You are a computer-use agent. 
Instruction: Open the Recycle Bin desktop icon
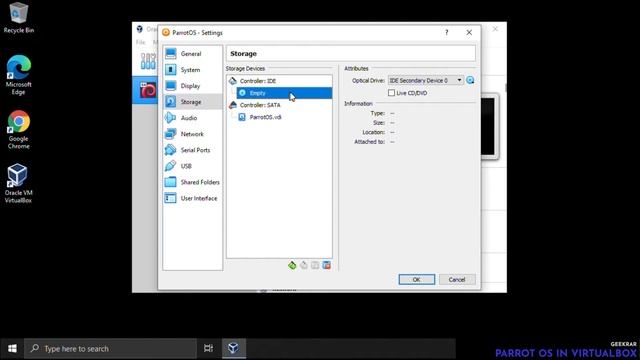point(18,18)
